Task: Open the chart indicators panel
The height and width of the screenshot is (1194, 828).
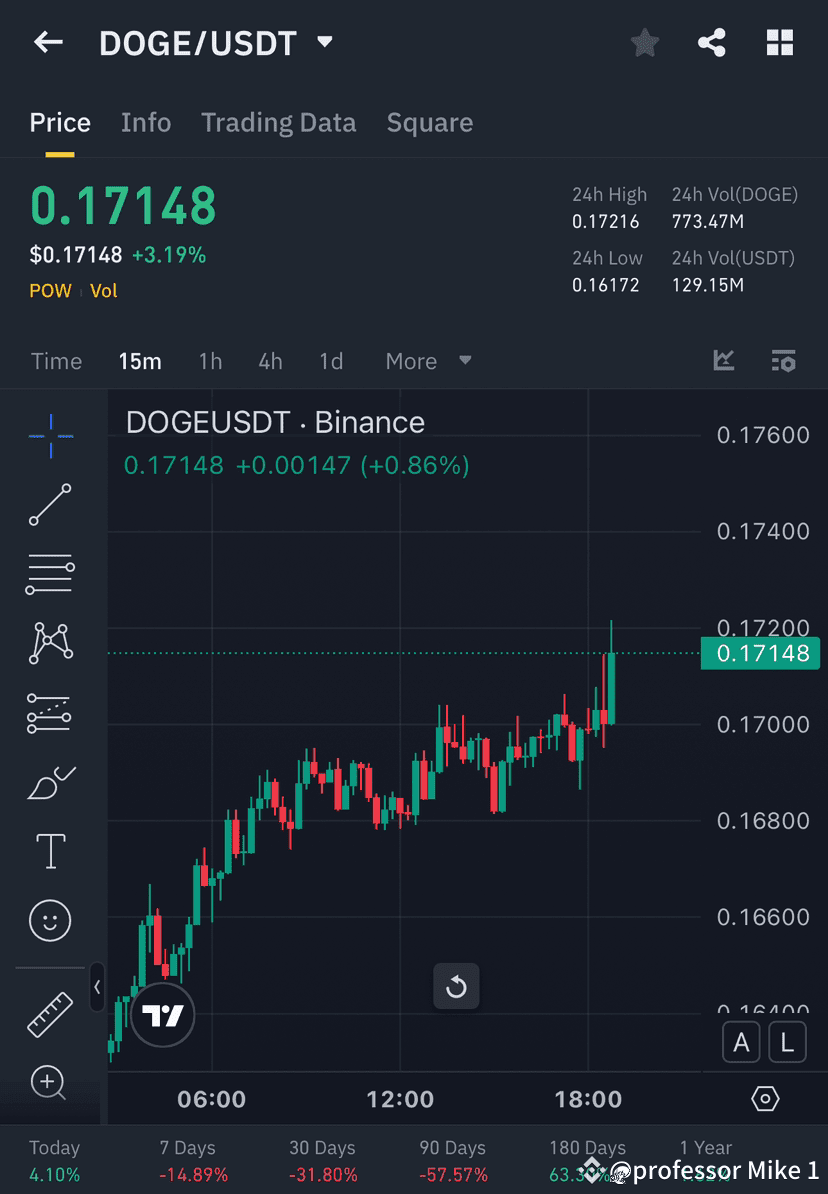Action: (x=723, y=361)
